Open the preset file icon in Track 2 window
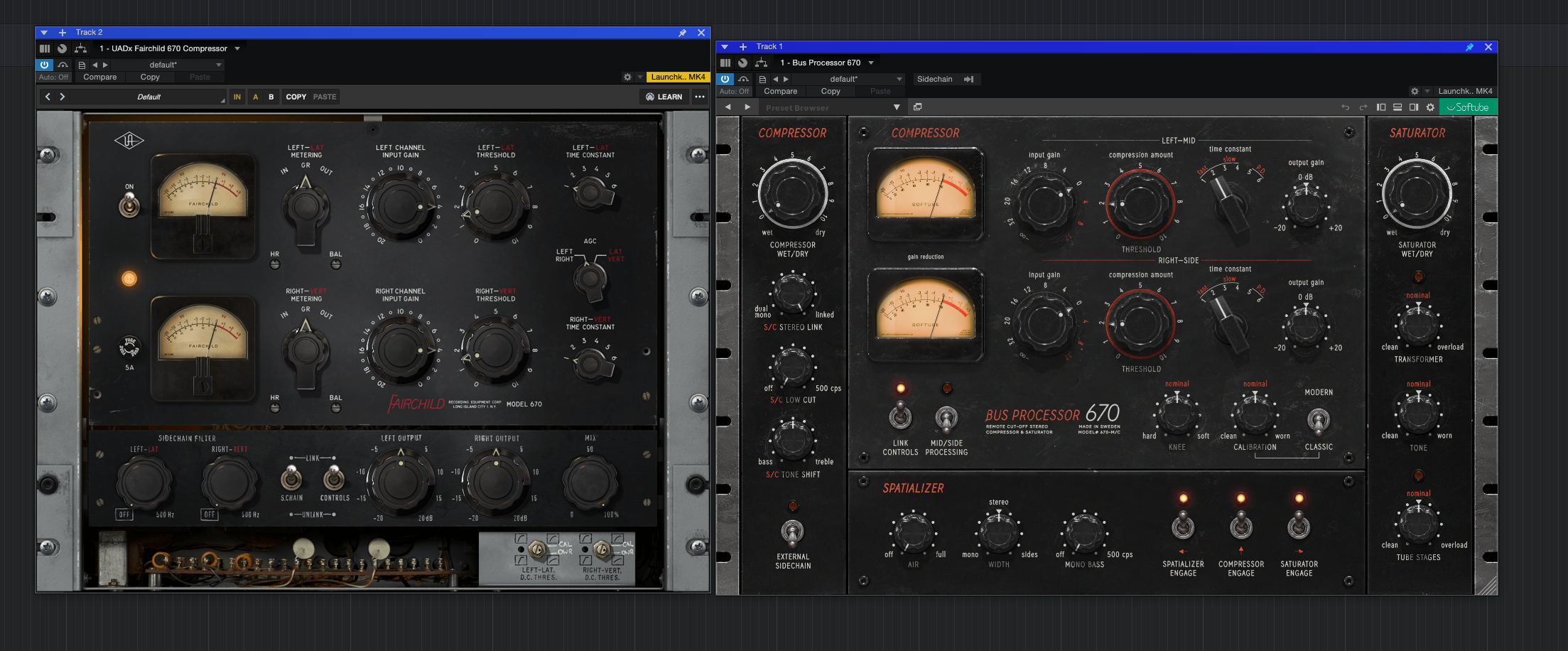 82,65
